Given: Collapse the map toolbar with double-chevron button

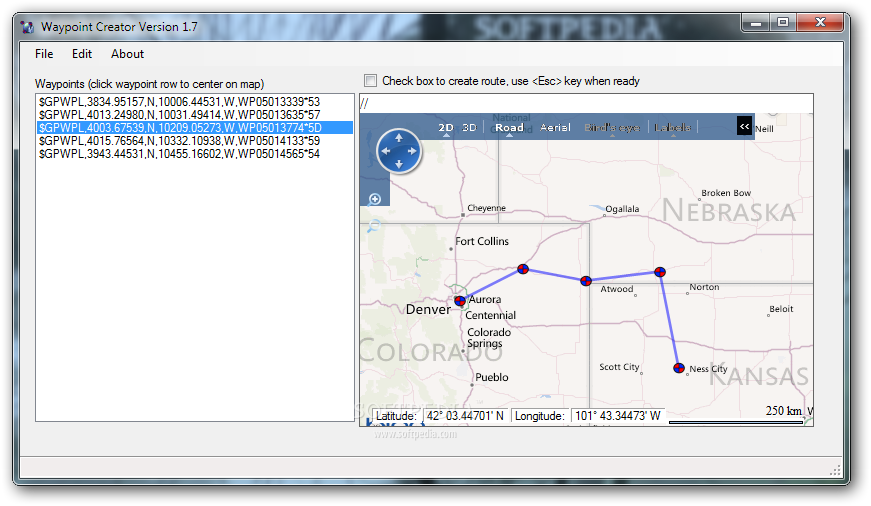Looking at the screenshot, I should click(x=744, y=126).
